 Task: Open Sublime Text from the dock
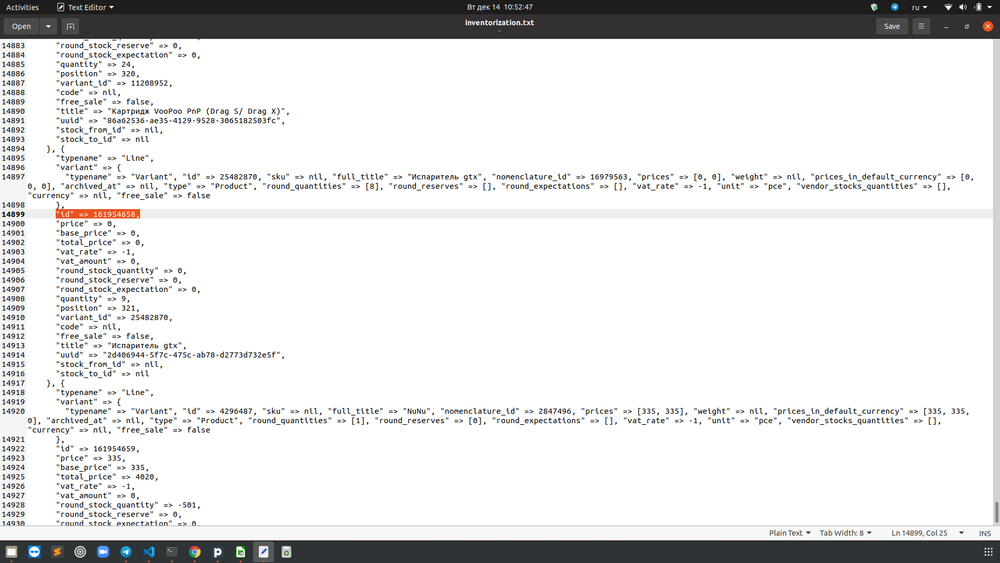point(57,552)
